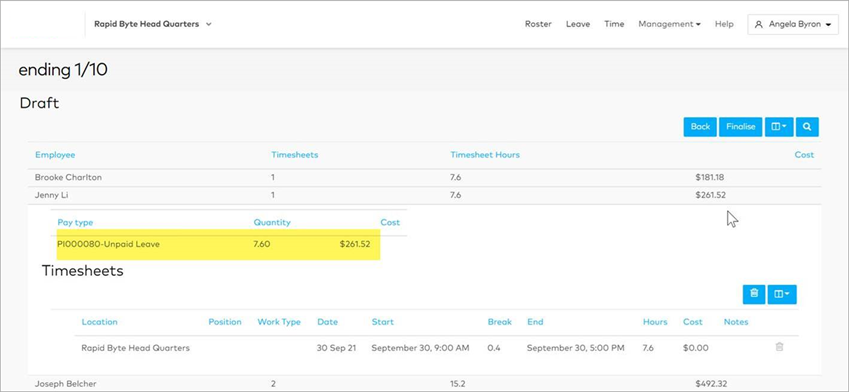Collapse the Jenny Li row
This screenshot has width=850, height=392.
click(x=424, y=195)
